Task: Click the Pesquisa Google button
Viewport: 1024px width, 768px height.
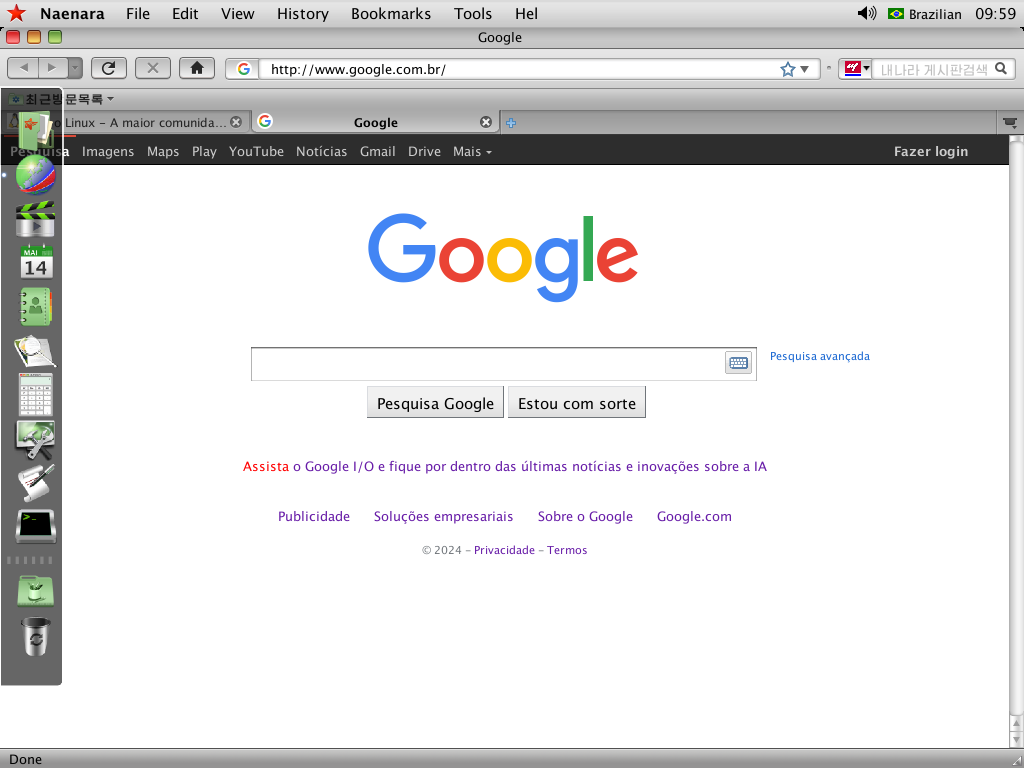Action: point(435,403)
